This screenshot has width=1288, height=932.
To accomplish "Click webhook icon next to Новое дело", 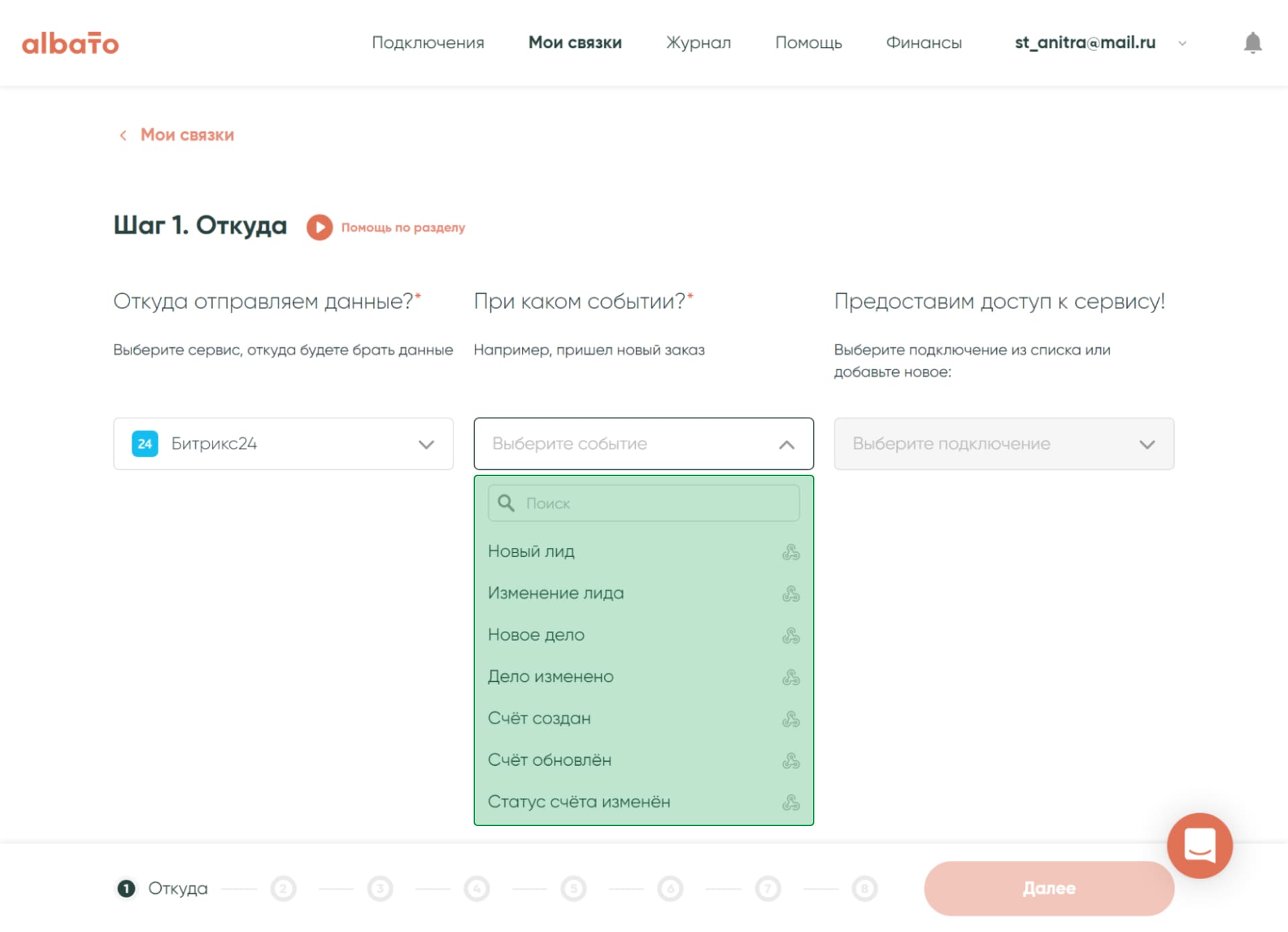I will [x=791, y=635].
